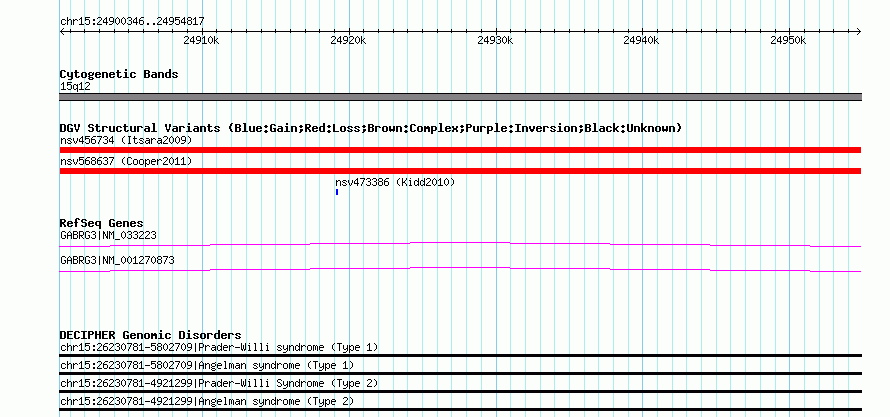The width and height of the screenshot is (890, 417).
Task: Open nsv473386 (Kidd2010) variant label
Action: point(395,183)
